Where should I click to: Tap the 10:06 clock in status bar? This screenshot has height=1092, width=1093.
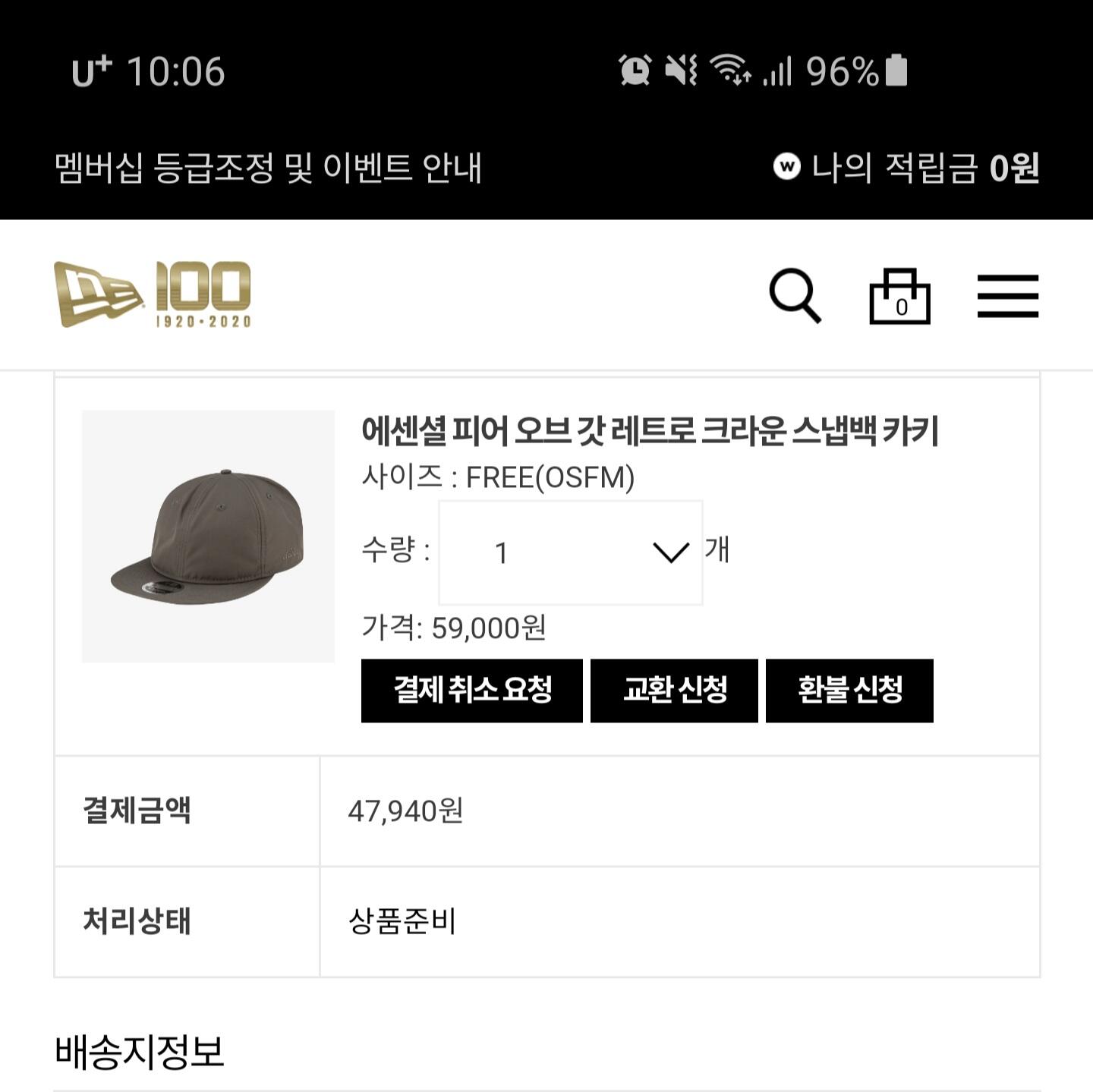tap(175, 72)
